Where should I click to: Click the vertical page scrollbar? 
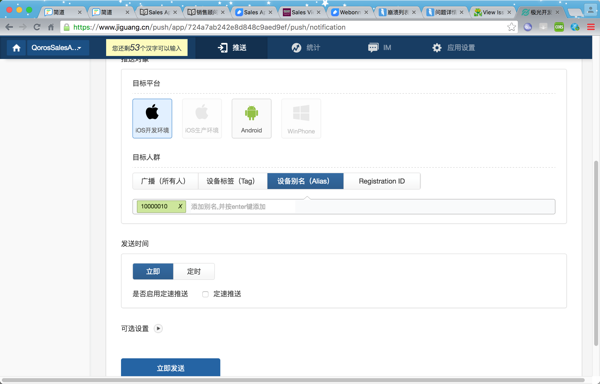tap(596, 252)
